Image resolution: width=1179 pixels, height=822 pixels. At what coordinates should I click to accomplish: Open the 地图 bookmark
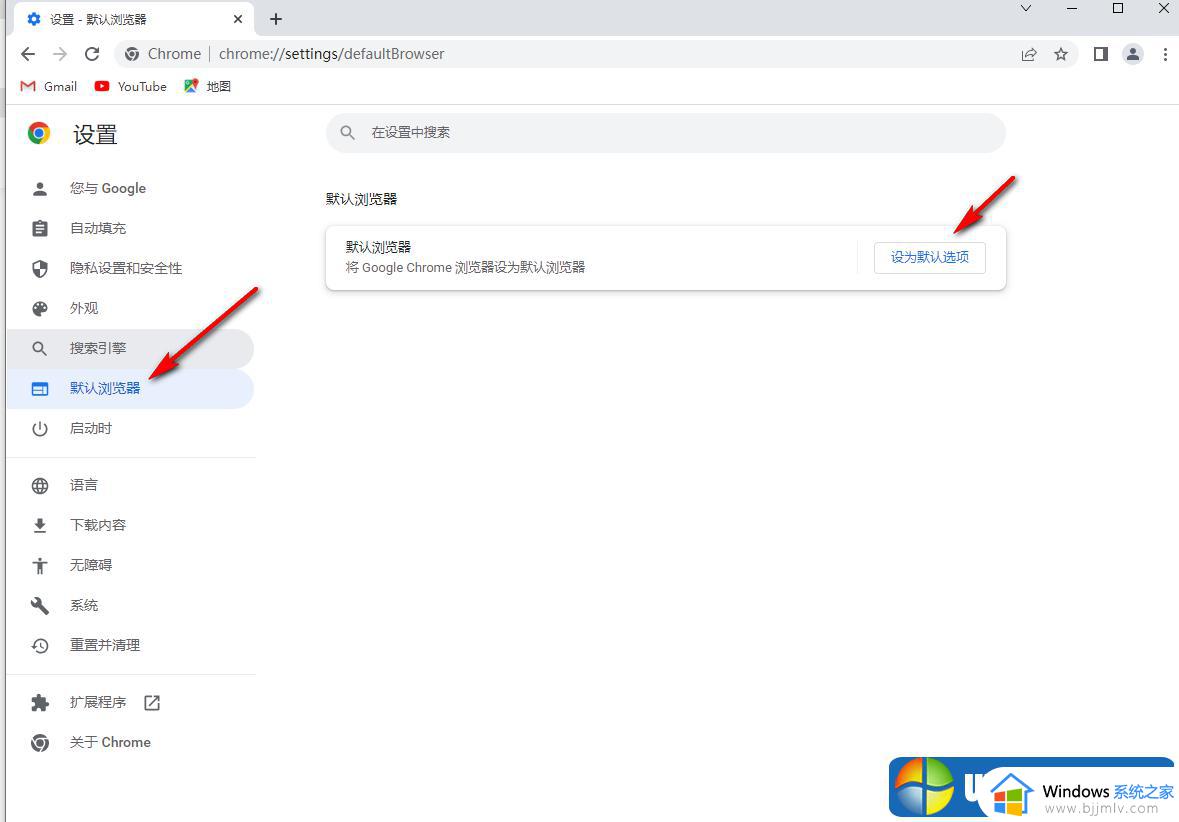click(208, 86)
